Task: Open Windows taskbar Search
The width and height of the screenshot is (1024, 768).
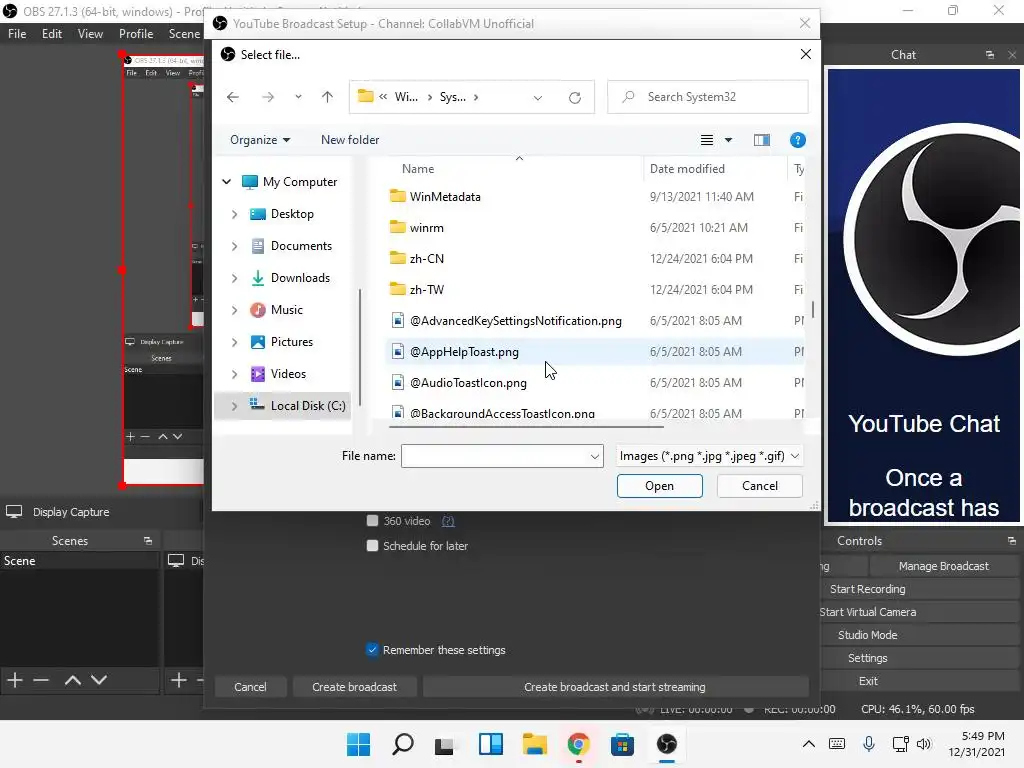Action: coord(402,744)
